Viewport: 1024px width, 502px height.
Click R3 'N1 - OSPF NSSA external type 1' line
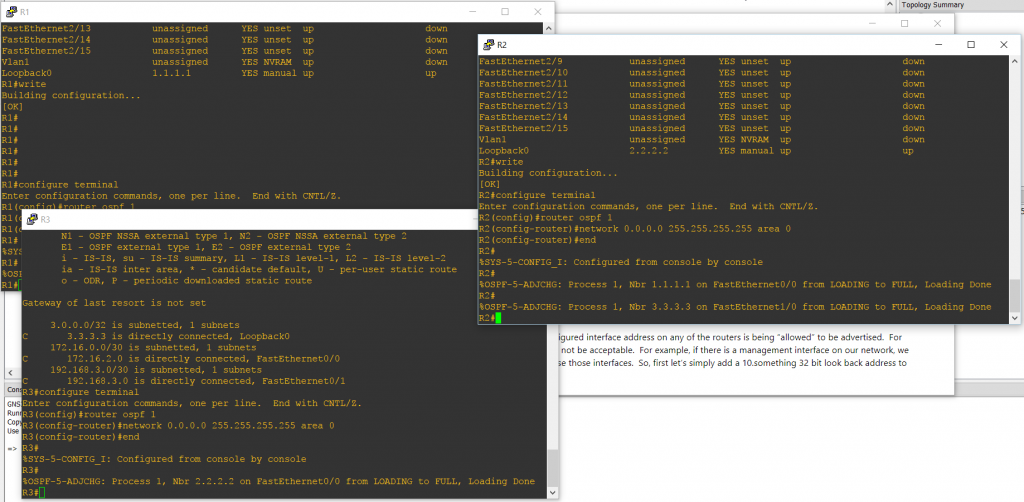(234, 236)
